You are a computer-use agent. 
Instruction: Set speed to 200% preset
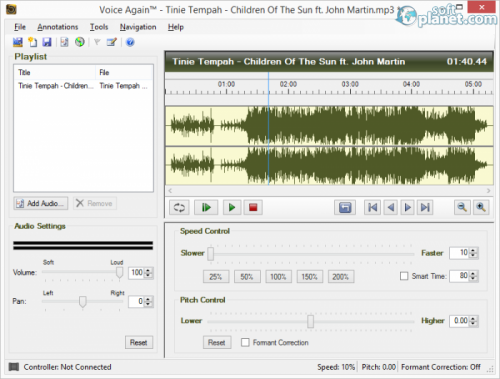point(341,277)
